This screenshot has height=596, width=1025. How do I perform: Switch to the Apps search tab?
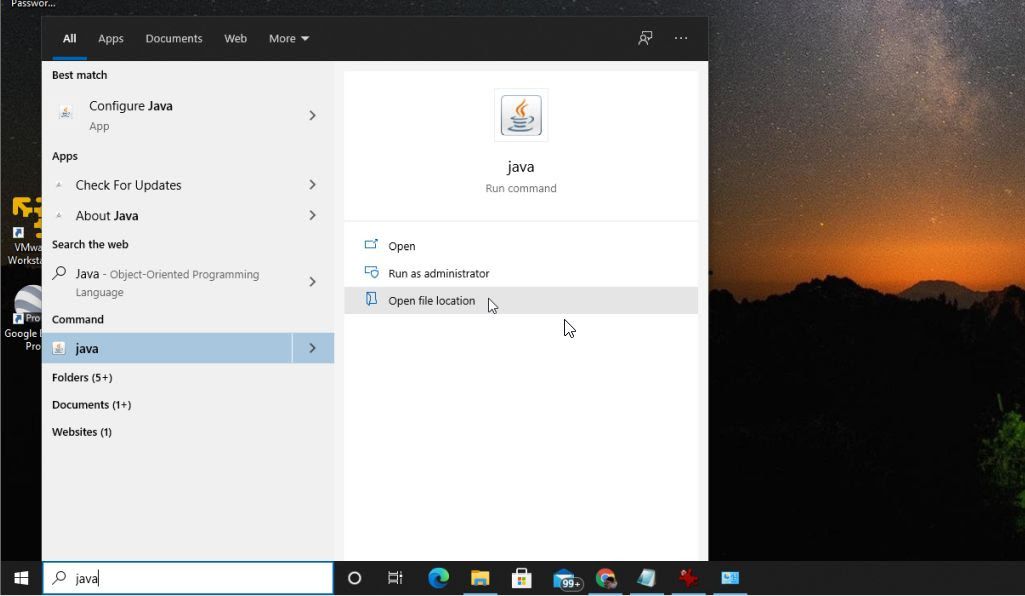(111, 39)
